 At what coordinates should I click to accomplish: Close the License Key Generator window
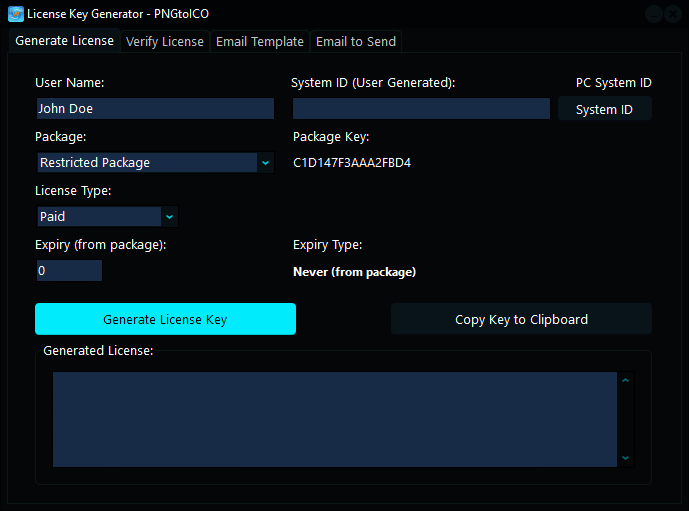pyautogui.click(x=673, y=14)
